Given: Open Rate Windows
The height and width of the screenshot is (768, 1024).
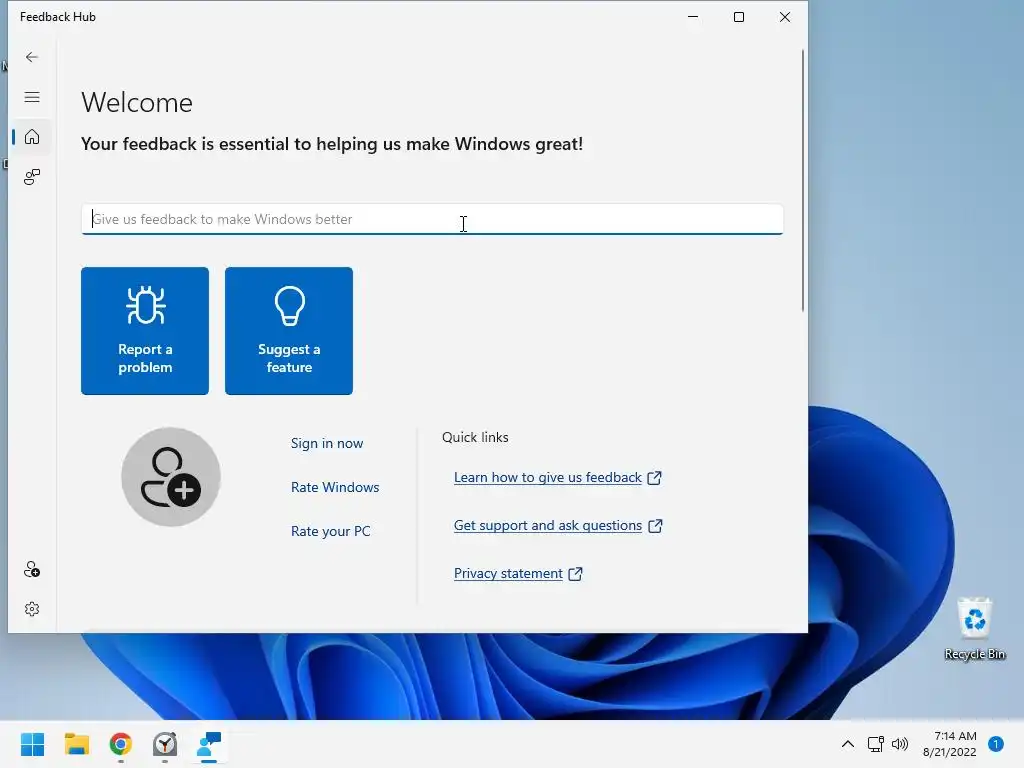Looking at the screenshot, I should click(335, 487).
